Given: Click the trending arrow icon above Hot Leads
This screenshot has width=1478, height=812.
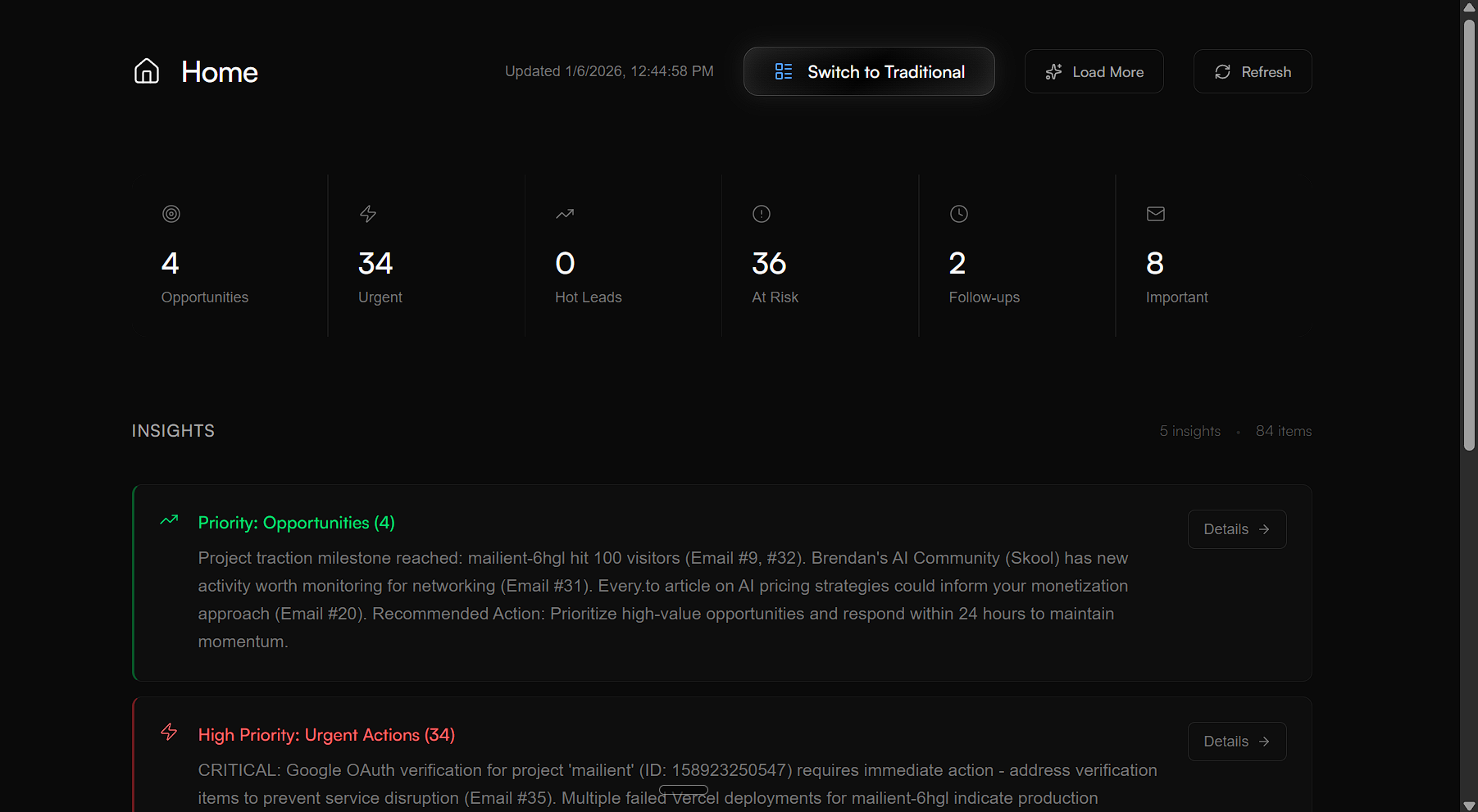Looking at the screenshot, I should [x=564, y=214].
